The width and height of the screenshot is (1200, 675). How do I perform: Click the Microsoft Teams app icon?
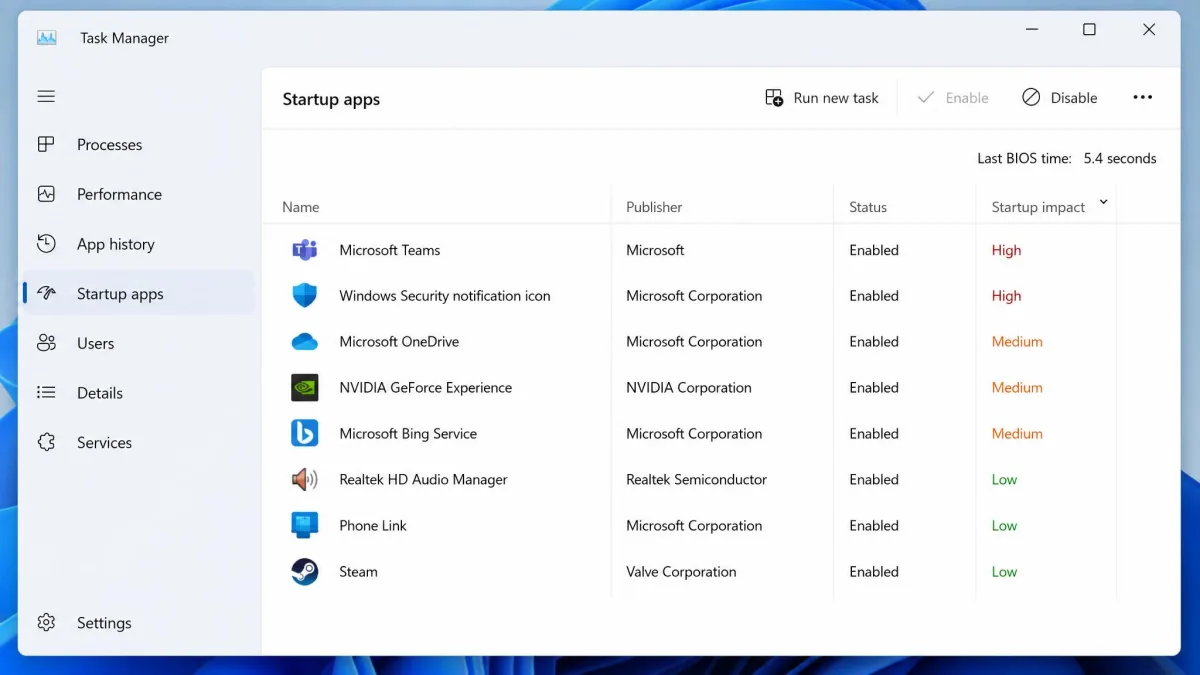pos(304,250)
